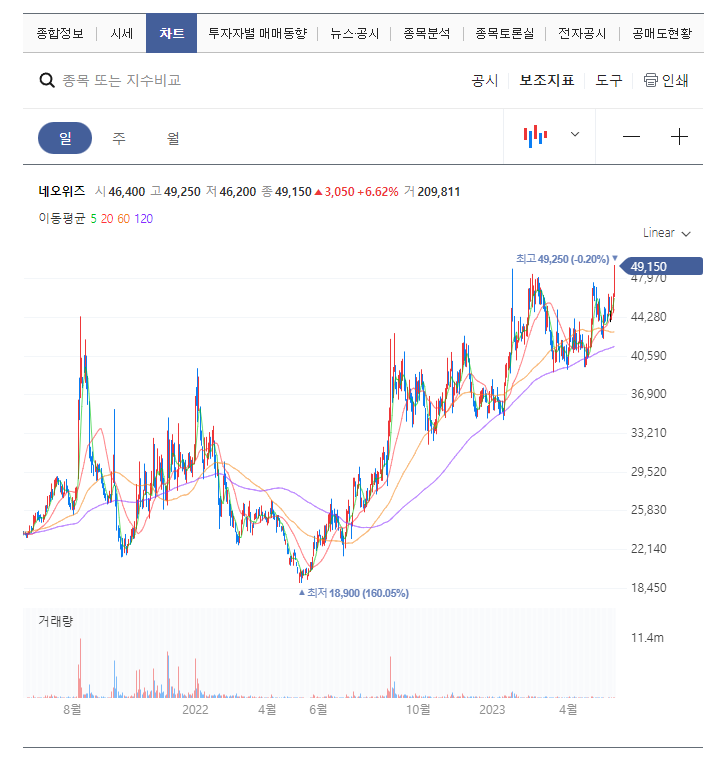
Task: Click the 인쇄 print label
Action: pos(675,80)
